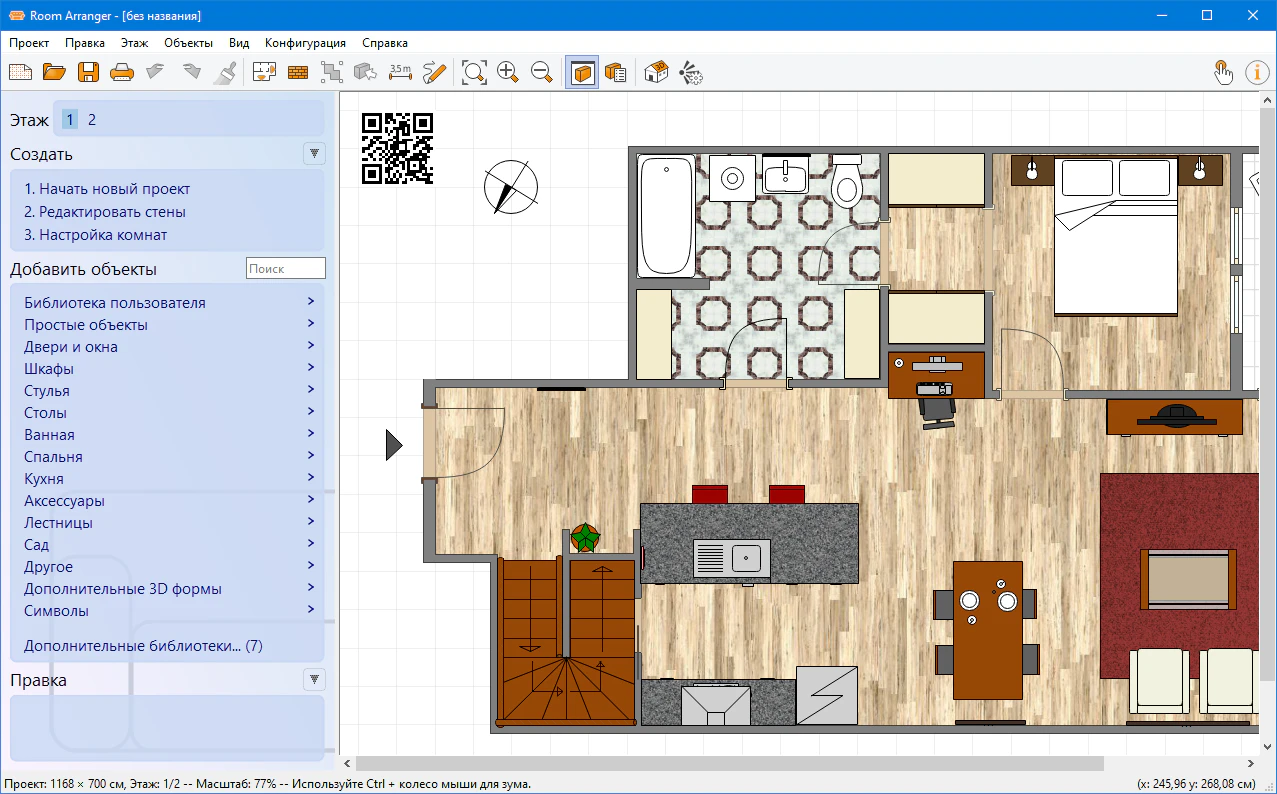
Task: Toggle the object view mode box button
Action: coord(582,72)
